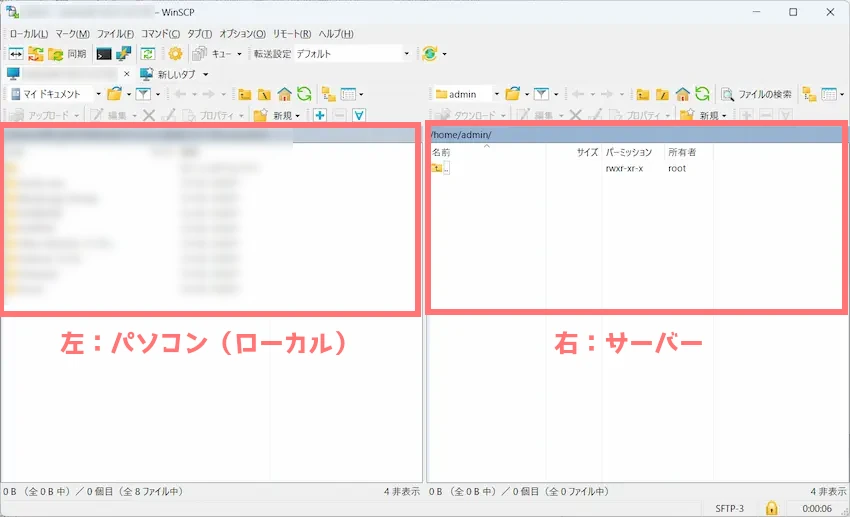
Task: Sort remote files by サイズ column header
Action: 574,152
